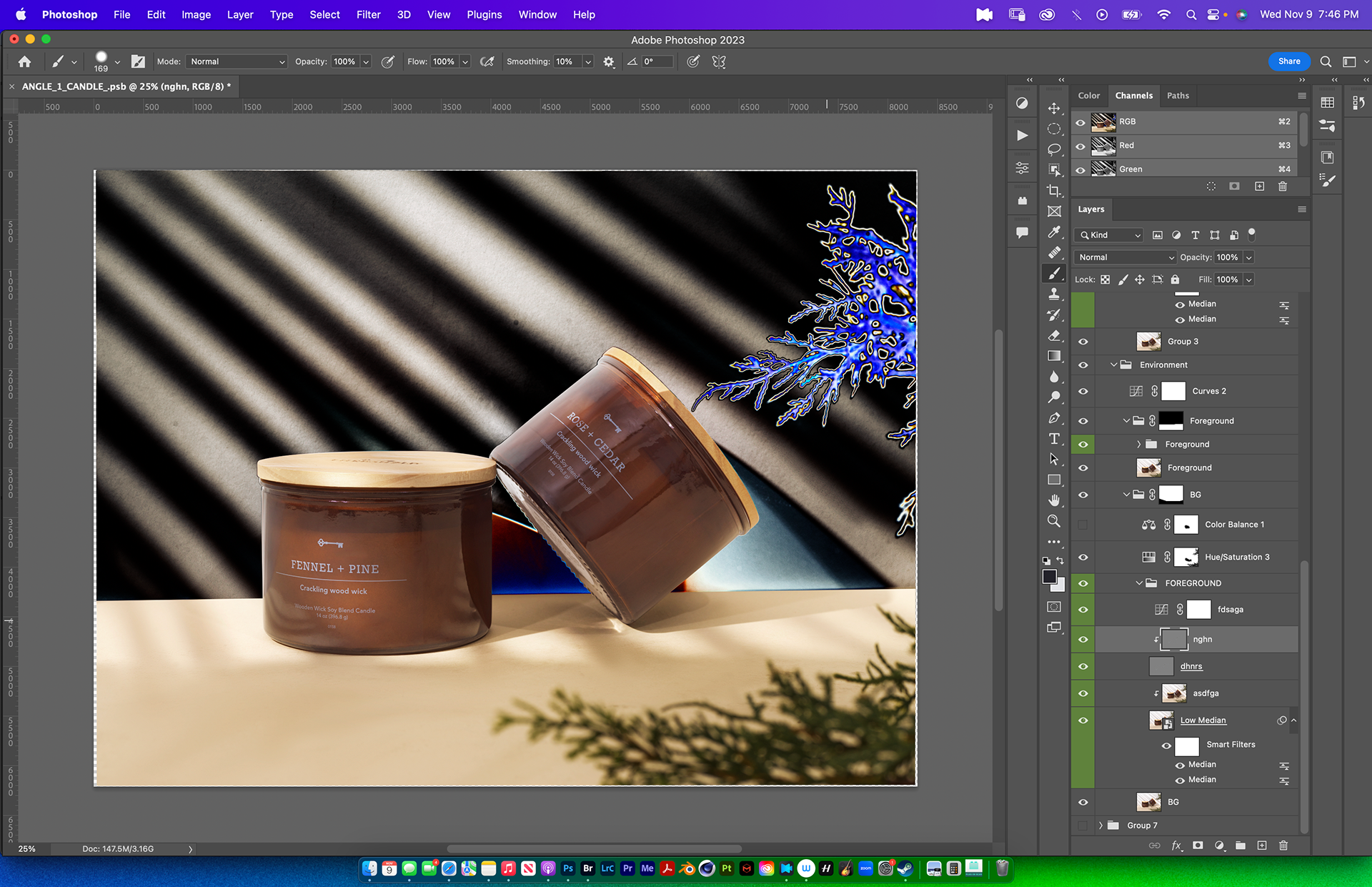
Task: Show the Color Balance 1 layer
Action: click(1083, 525)
